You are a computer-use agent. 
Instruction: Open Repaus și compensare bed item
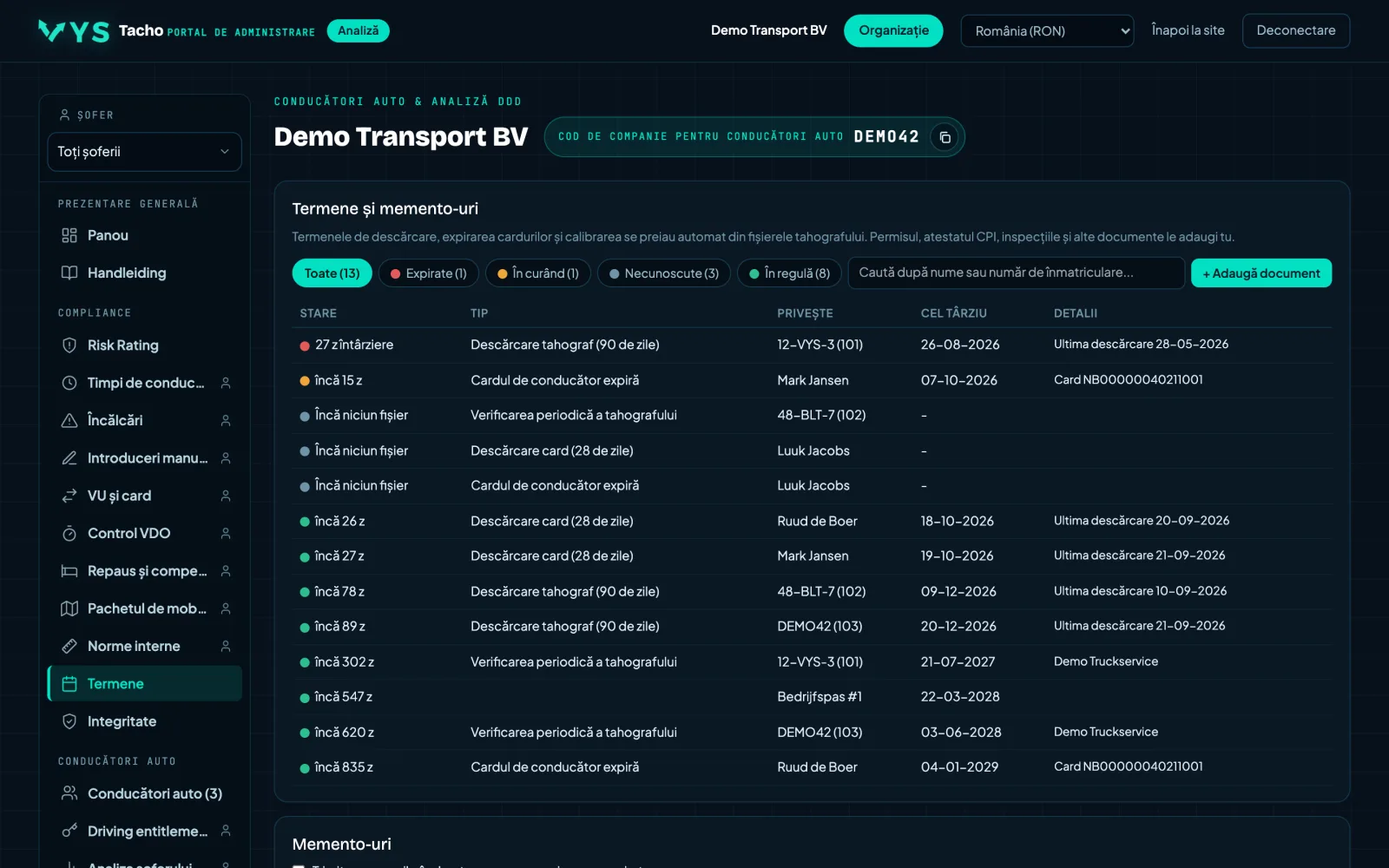(x=144, y=571)
